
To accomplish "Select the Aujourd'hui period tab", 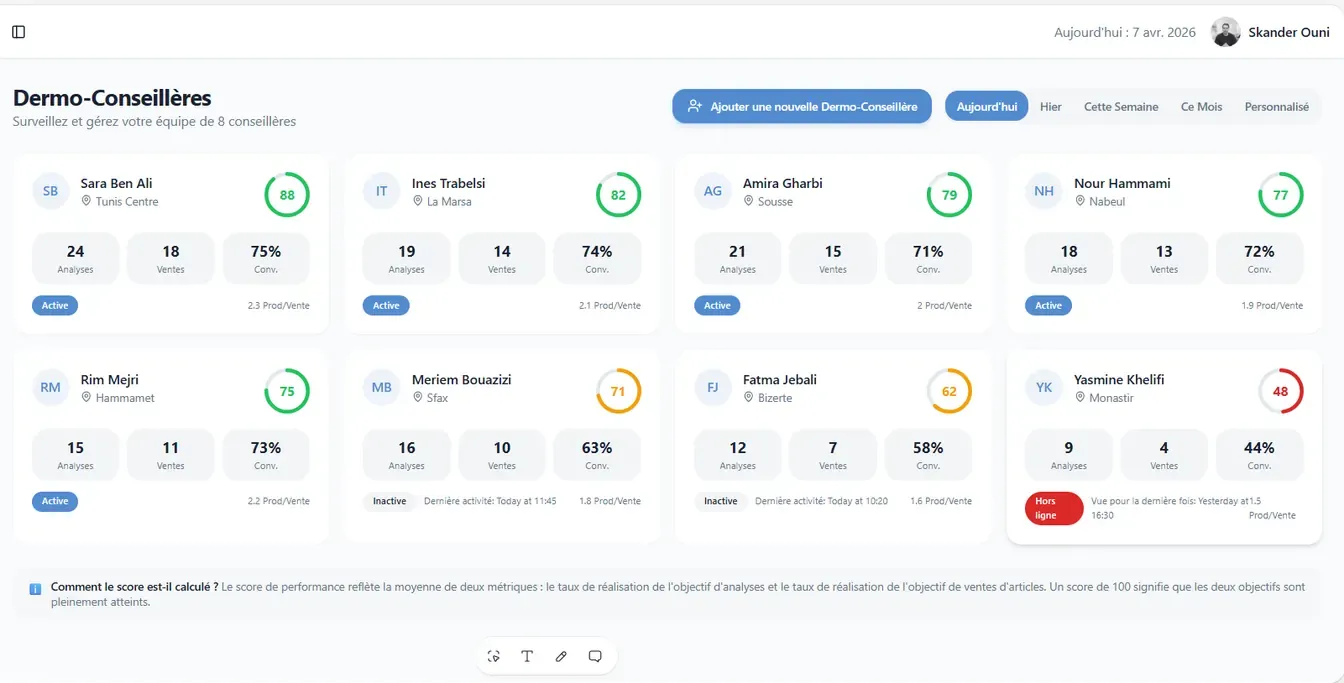I will 986,106.
